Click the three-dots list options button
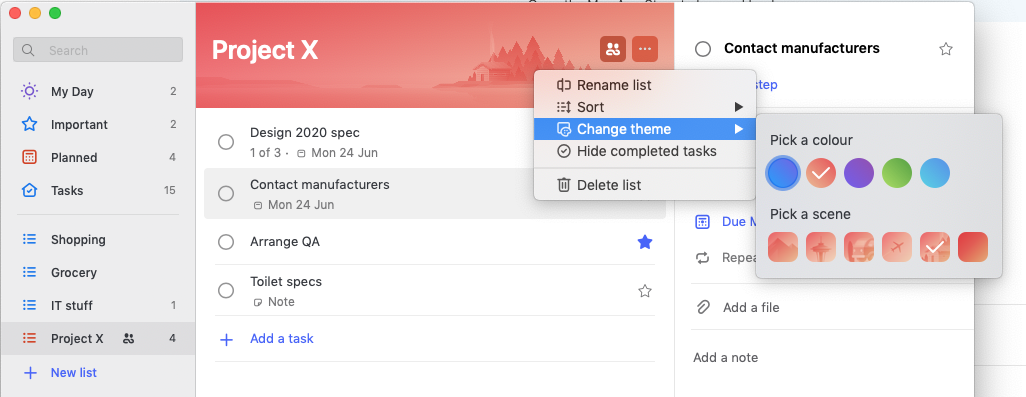 pos(645,49)
